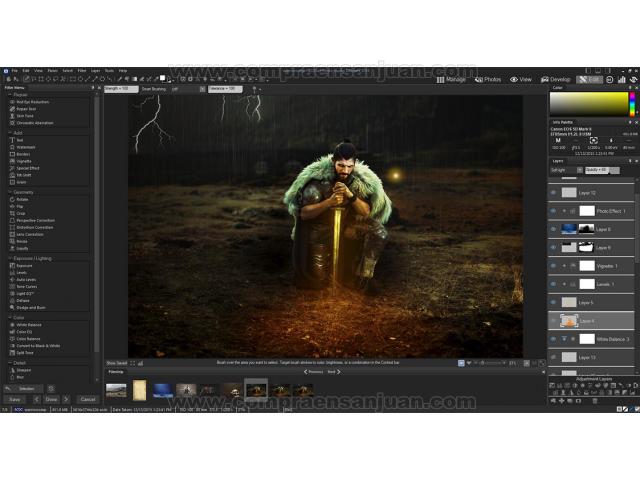Image resolution: width=640 pixels, height=480 pixels.
Task: Click the rainbow hue strip
Action: tap(632, 104)
